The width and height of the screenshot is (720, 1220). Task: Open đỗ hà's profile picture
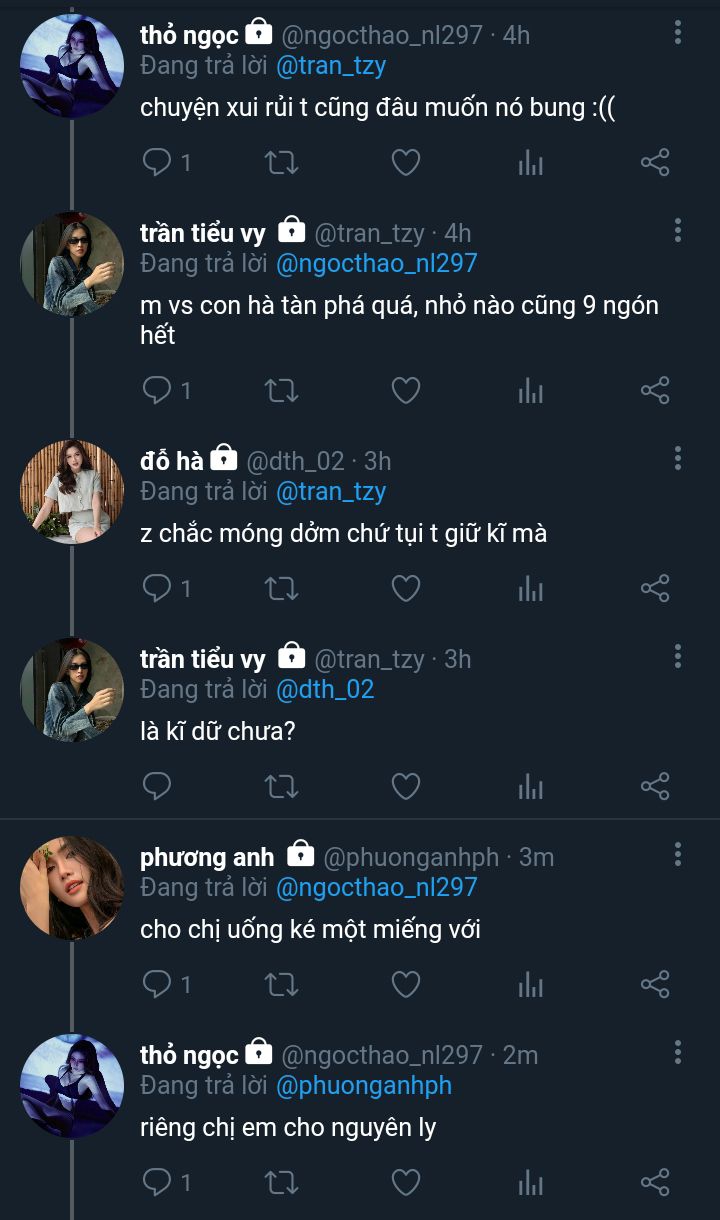[x=72, y=491]
